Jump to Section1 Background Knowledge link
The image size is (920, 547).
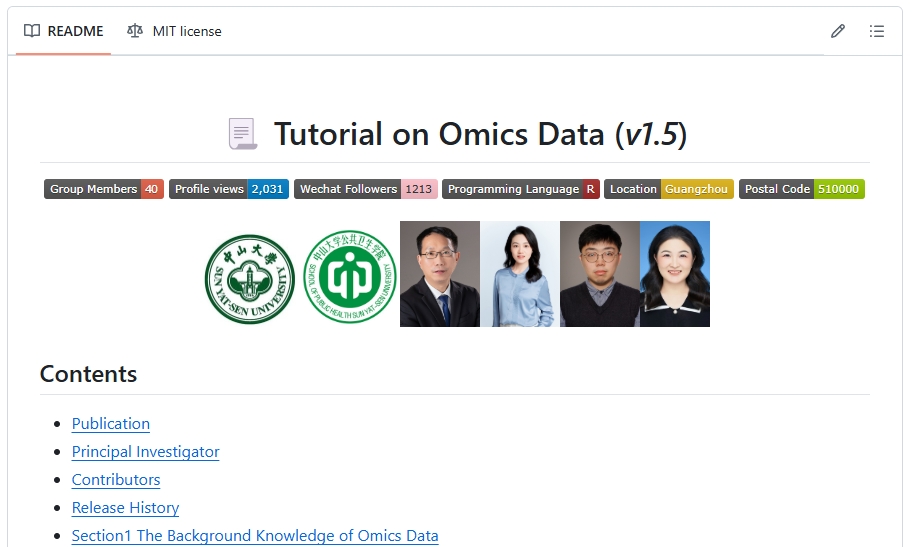[255, 536]
